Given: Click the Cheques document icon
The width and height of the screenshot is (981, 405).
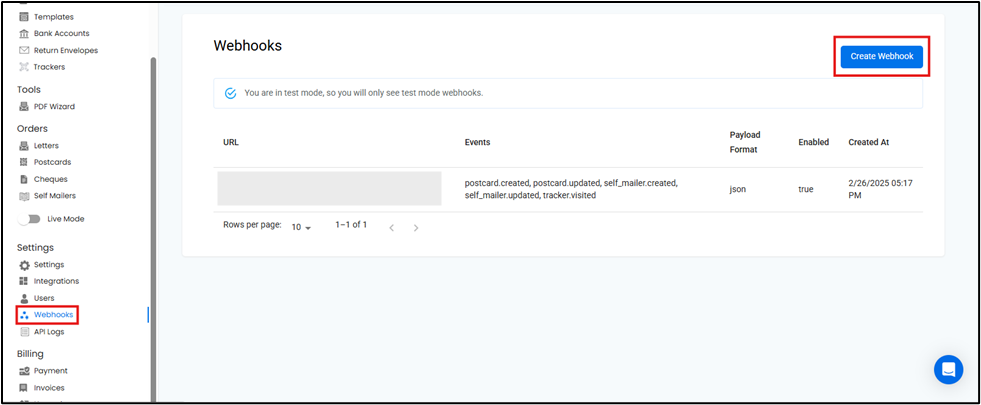Looking at the screenshot, I should [24, 179].
